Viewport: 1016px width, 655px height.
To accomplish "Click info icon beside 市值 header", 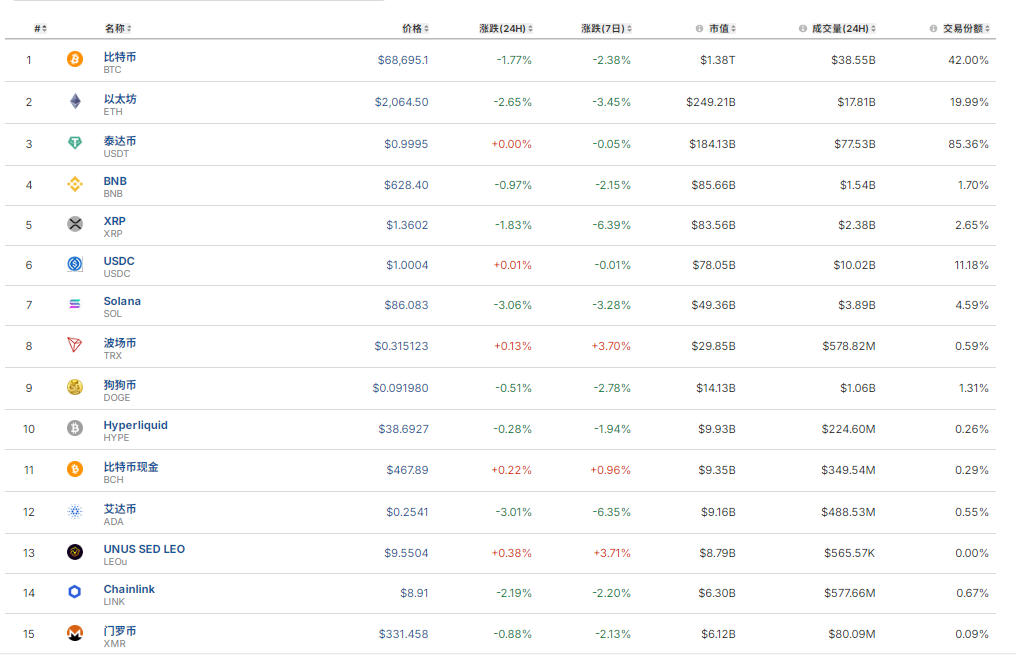I will [x=700, y=28].
